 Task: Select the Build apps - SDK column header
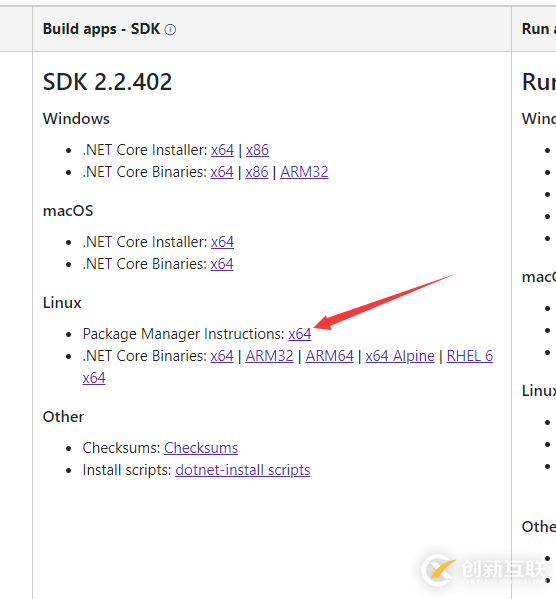click(x=101, y=29)
